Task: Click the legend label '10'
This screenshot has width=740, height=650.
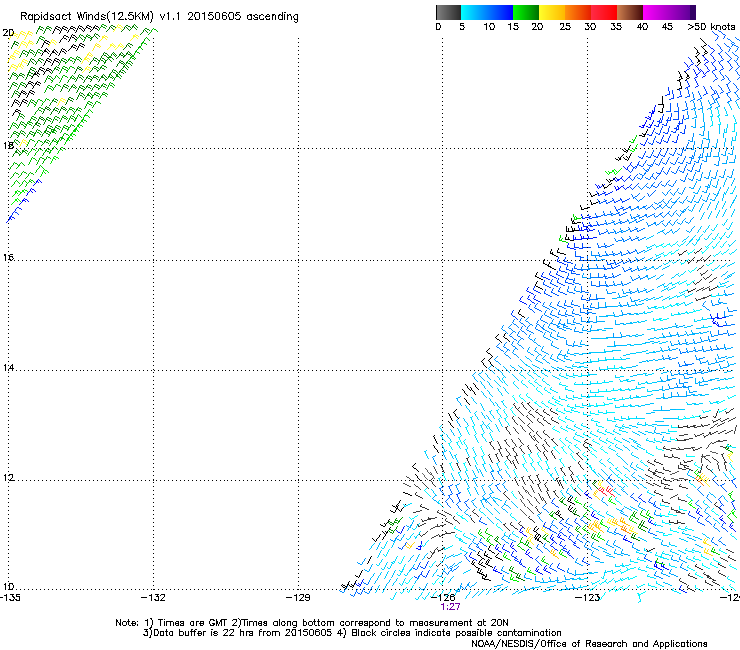Action: [x=489, y=27]
